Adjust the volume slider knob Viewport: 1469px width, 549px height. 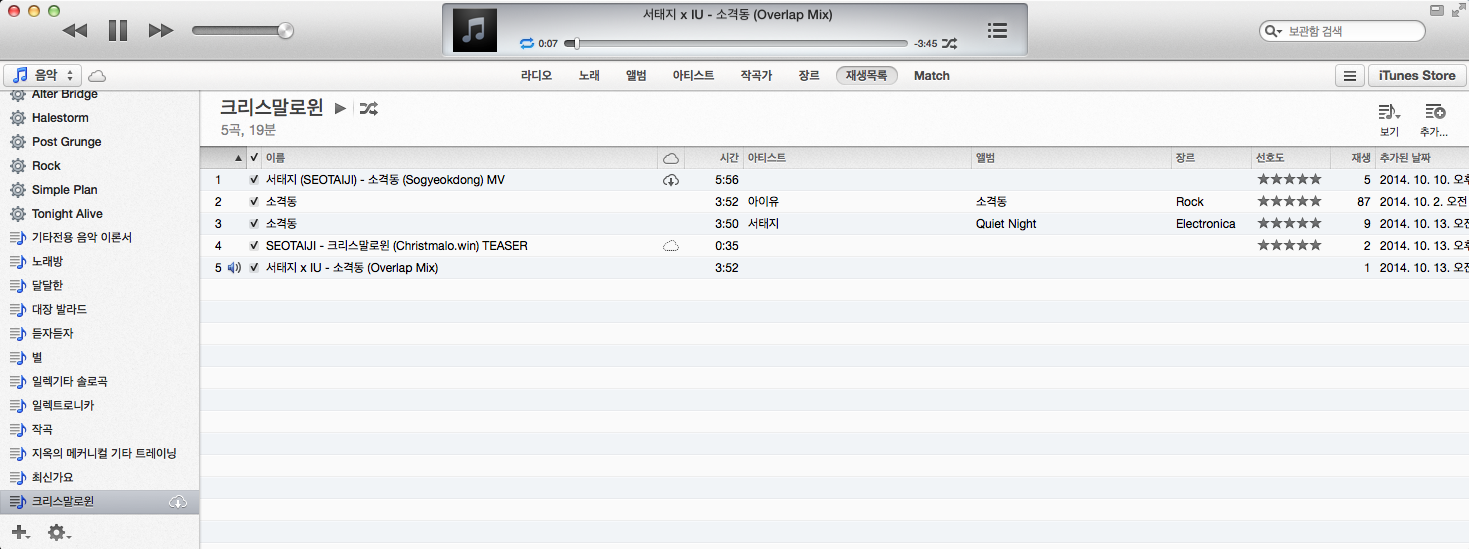[x=286, y=31]
